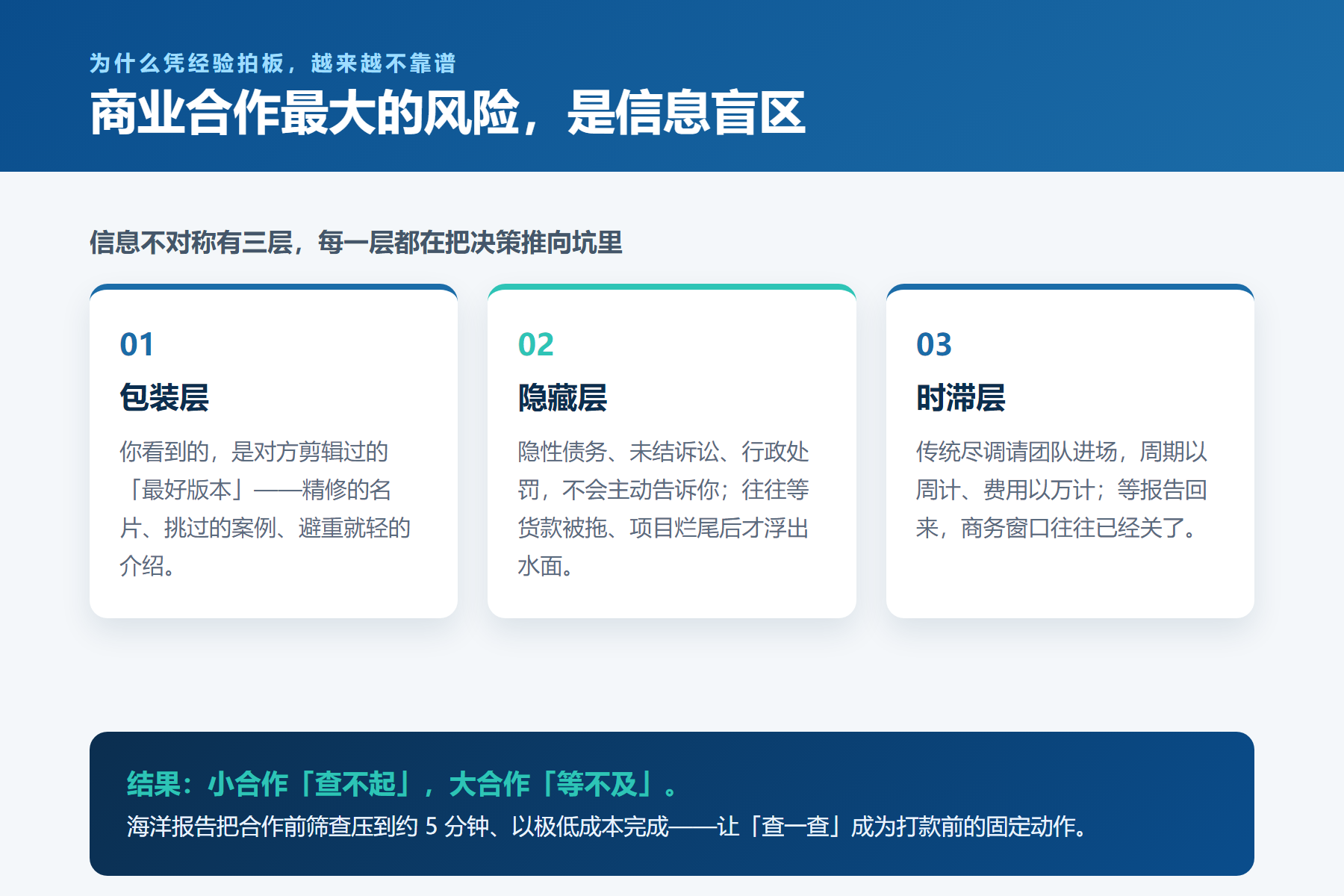
Task: Click the number "03" on the third card
Action: (934, 344)
